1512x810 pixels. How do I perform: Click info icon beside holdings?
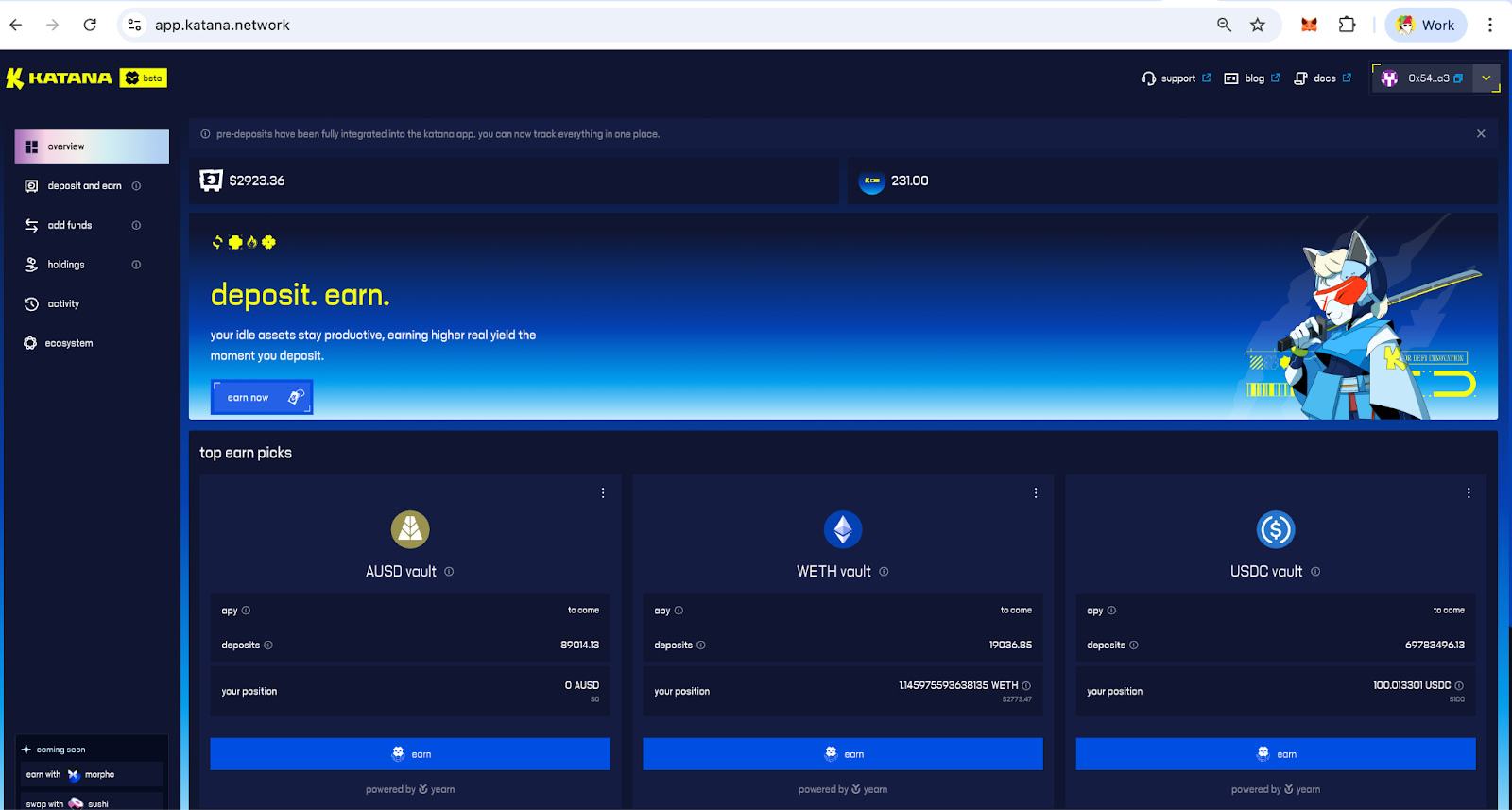(x=136, y=265)
